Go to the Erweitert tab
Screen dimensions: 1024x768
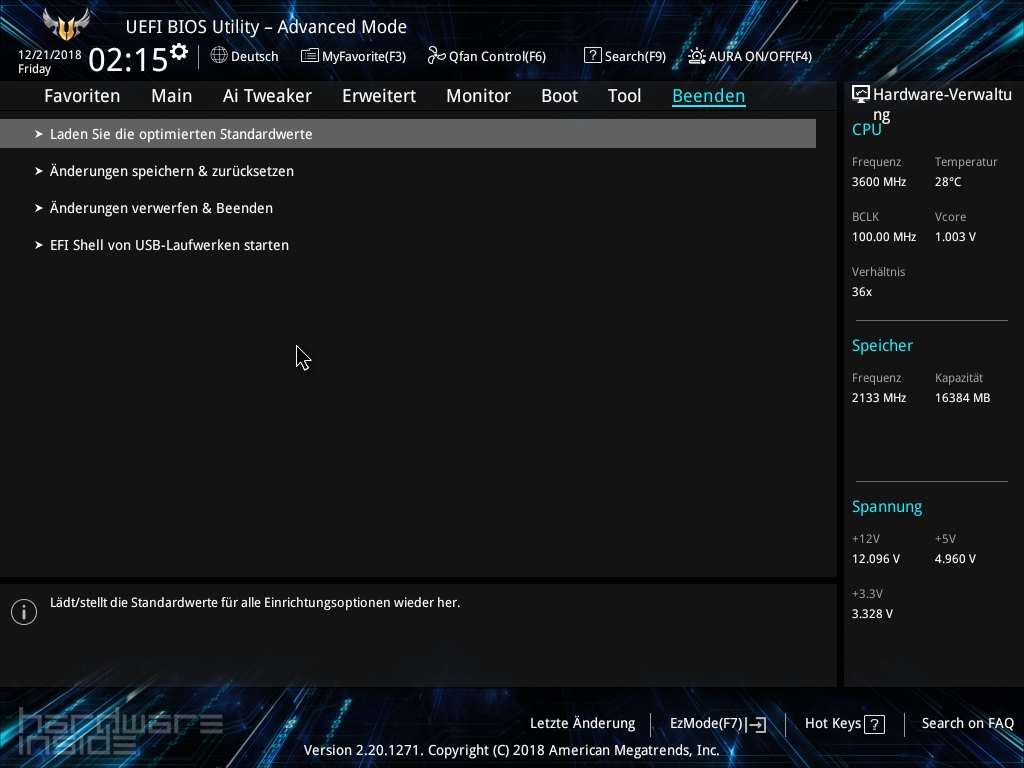pos(379,96)
